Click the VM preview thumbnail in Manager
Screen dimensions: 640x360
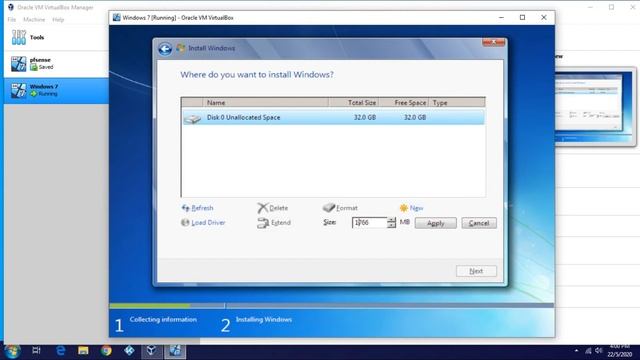595,107
